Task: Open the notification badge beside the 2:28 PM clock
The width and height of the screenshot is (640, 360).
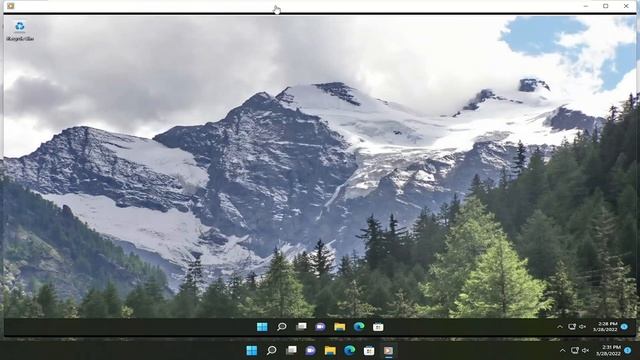Action: (624, 327)
